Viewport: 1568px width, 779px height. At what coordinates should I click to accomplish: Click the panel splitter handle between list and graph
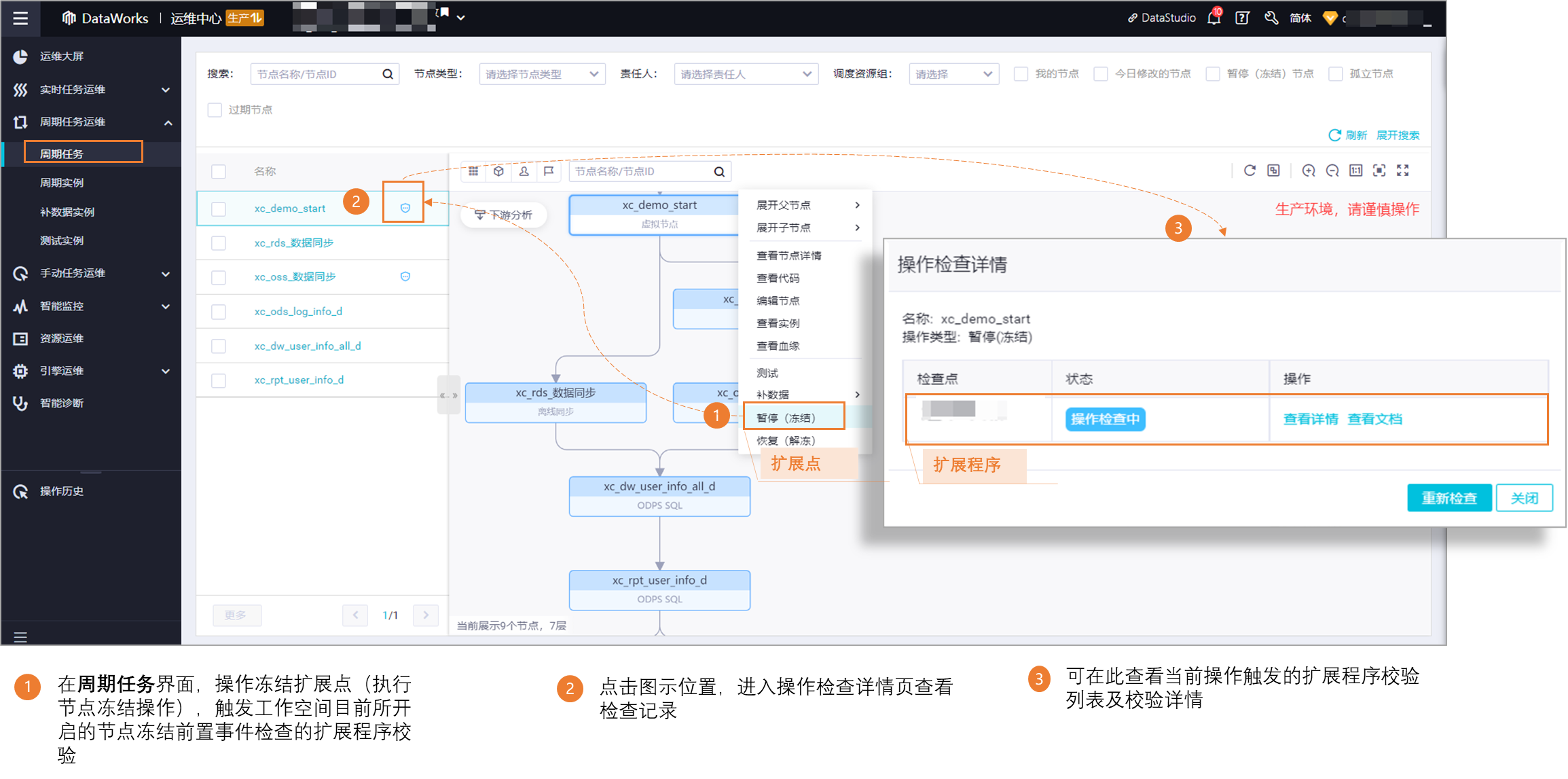448,395
